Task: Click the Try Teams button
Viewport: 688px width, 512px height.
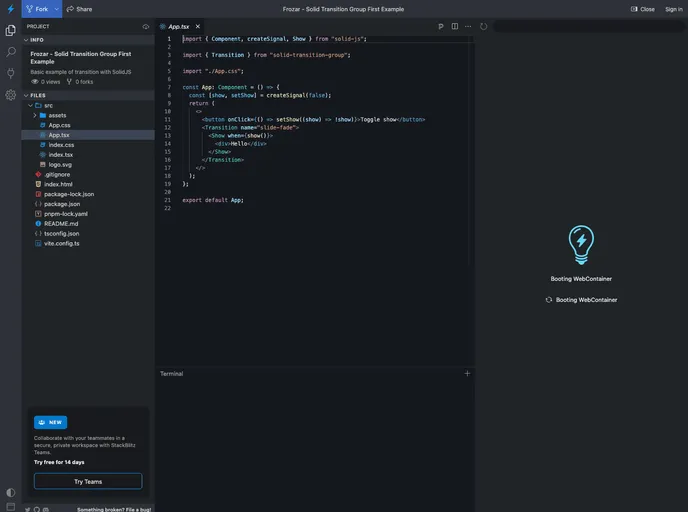Action: [88, 481]
